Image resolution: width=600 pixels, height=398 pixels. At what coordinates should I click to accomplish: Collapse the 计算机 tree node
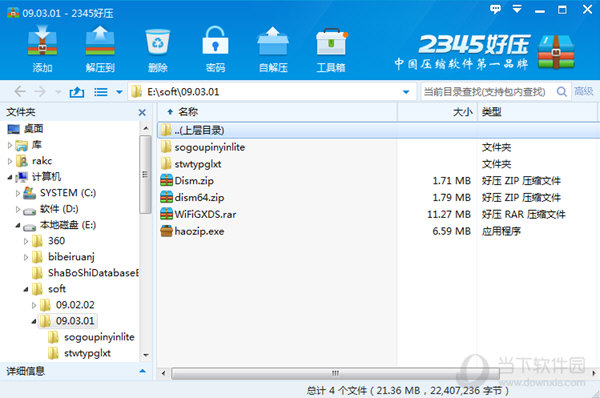point(10,177)
